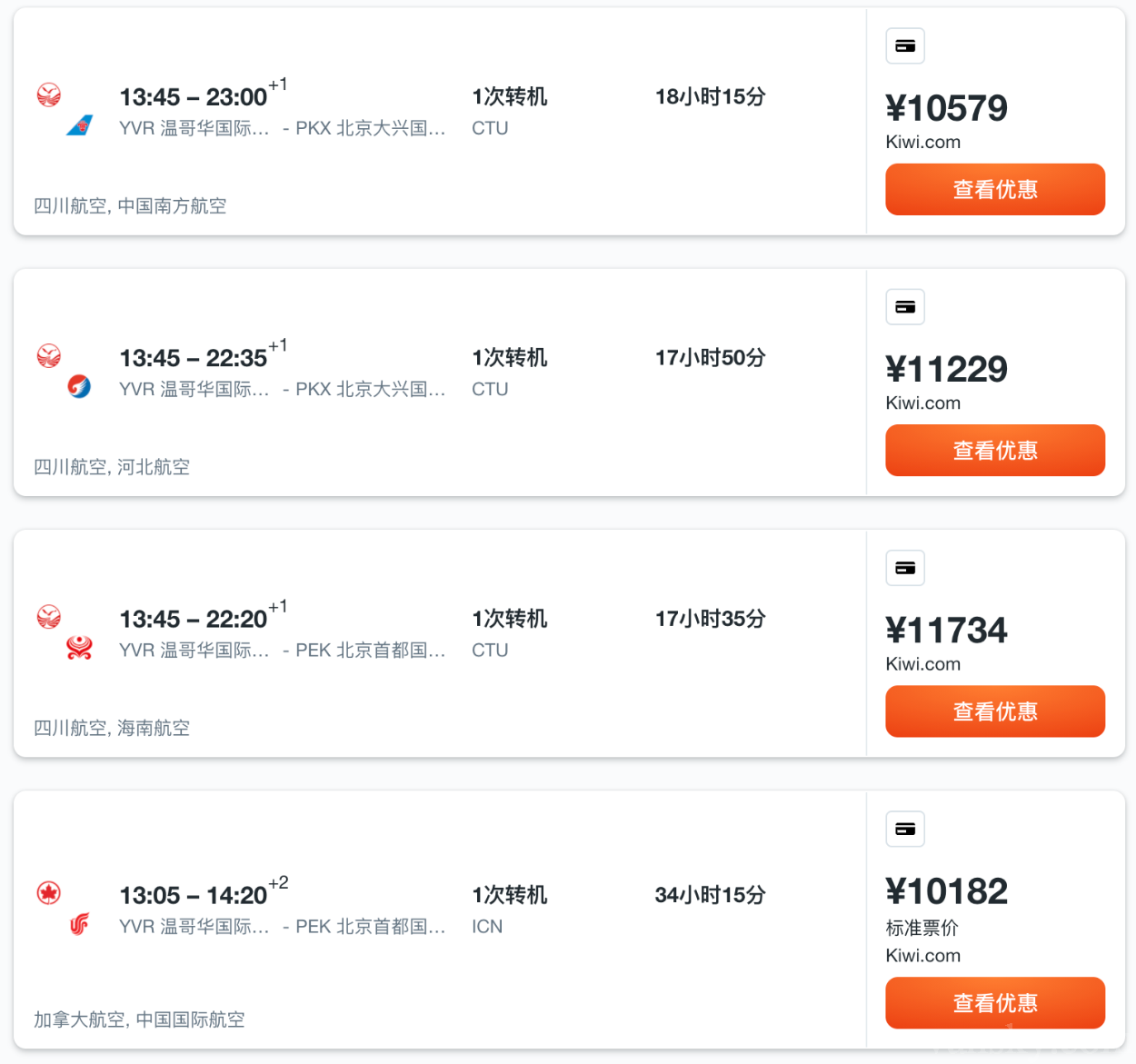Click Air China phoenix logo
The height and width of the screenshot is (1064, 1136).
click(x=80, y=924)
